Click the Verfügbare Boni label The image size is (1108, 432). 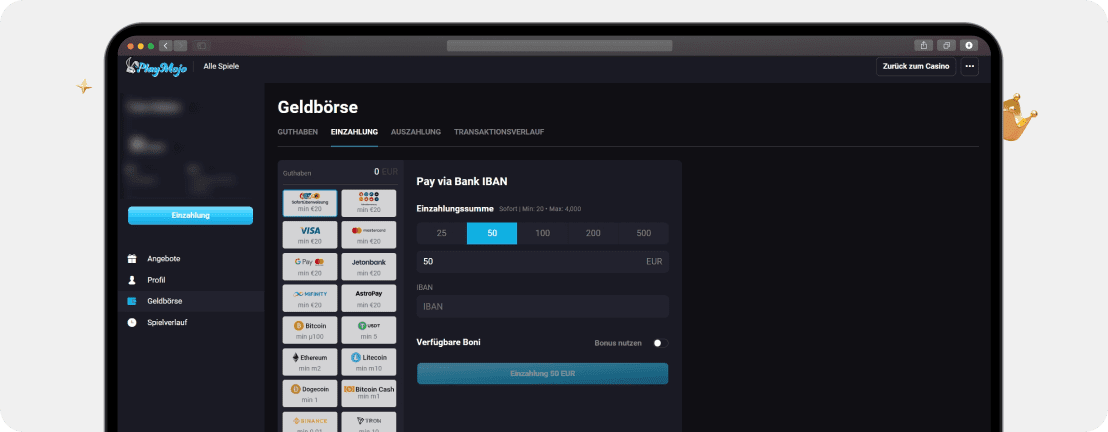tap(449, 342)
